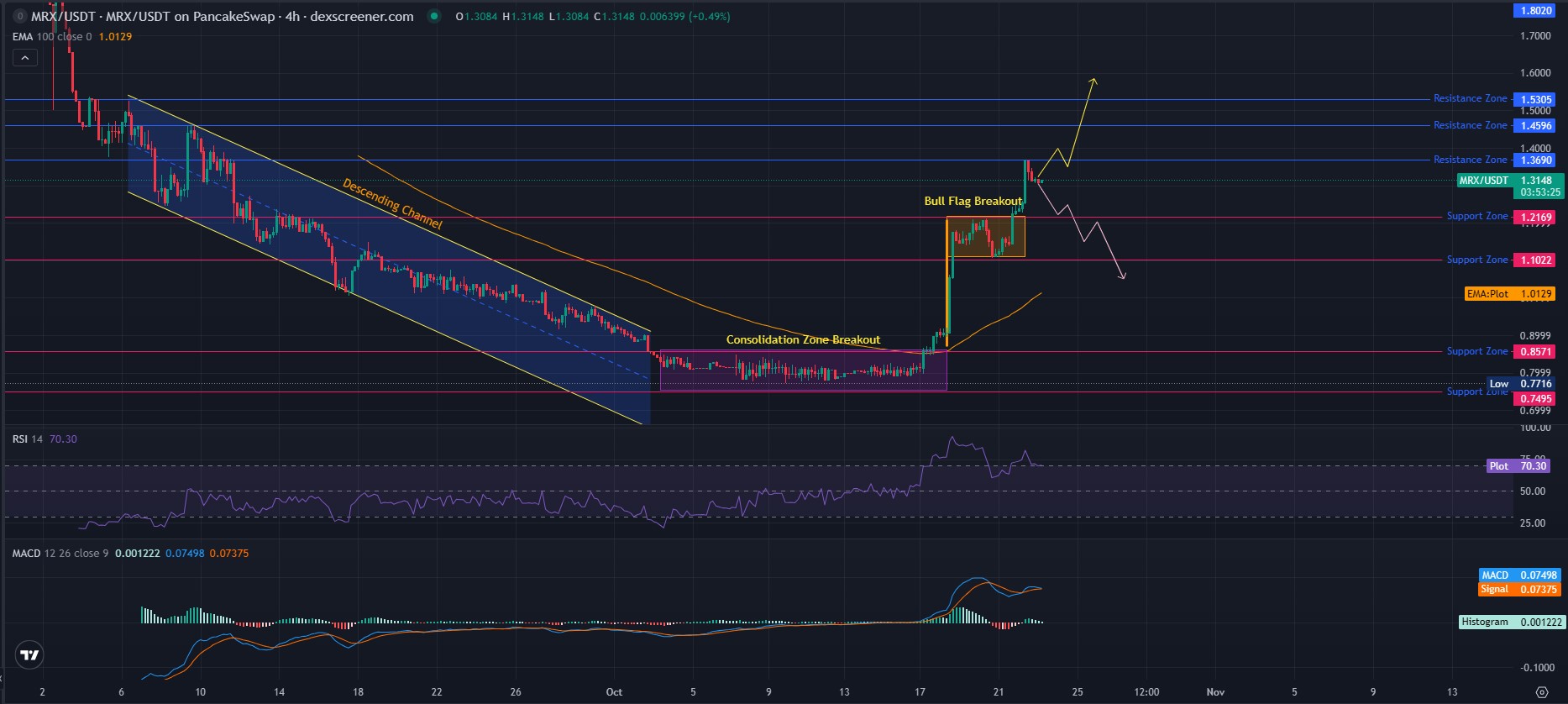Click the MACD 0.07498 axis label
This screenshot has height=704, width=1568.
1519,575
